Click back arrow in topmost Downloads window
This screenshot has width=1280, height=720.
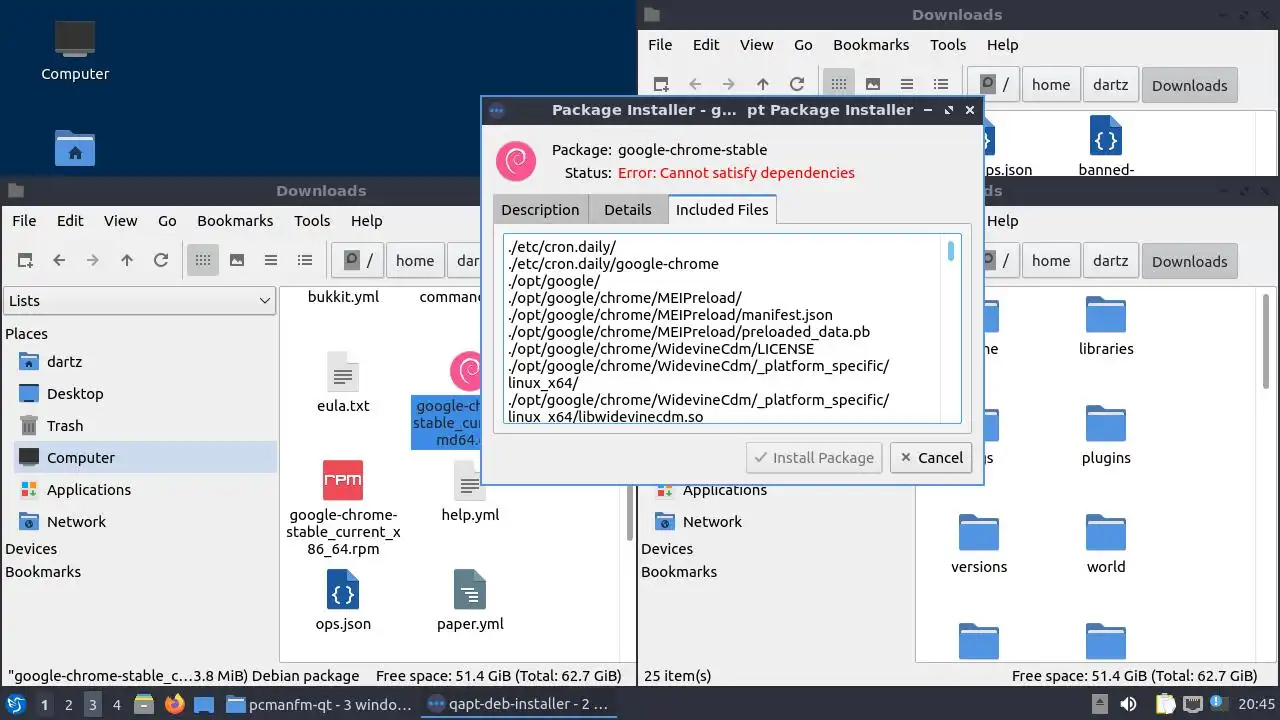(695, 85)
